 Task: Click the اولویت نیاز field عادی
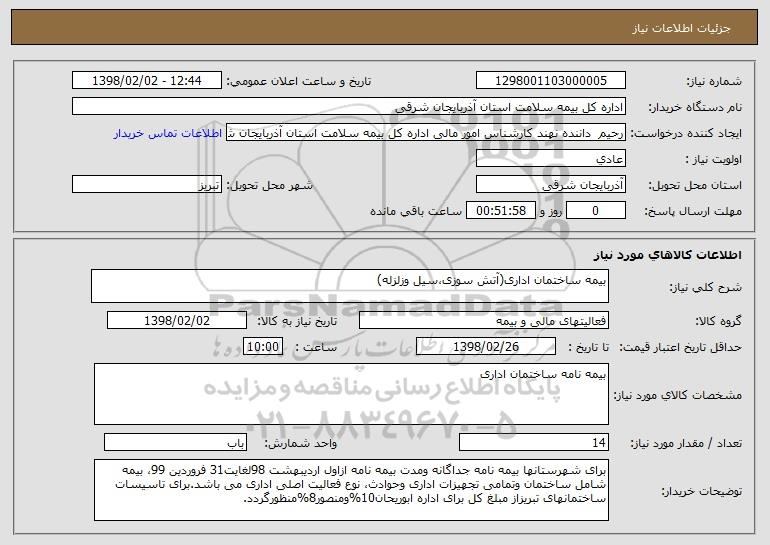(x=550, y=159)
